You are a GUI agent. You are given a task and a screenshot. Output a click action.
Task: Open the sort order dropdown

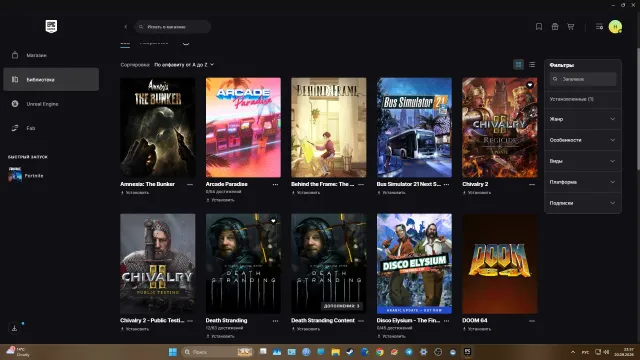tap(184, 64)
